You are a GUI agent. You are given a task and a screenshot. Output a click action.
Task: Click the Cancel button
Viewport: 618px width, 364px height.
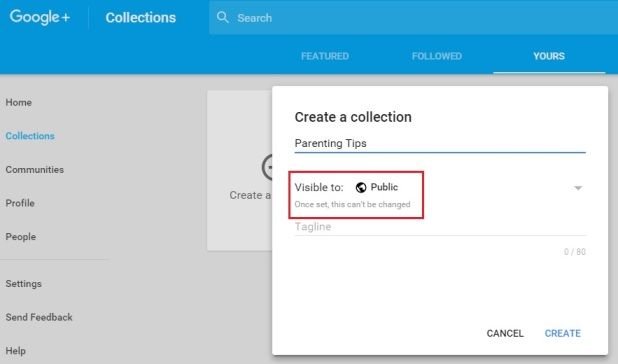point(505,333)
